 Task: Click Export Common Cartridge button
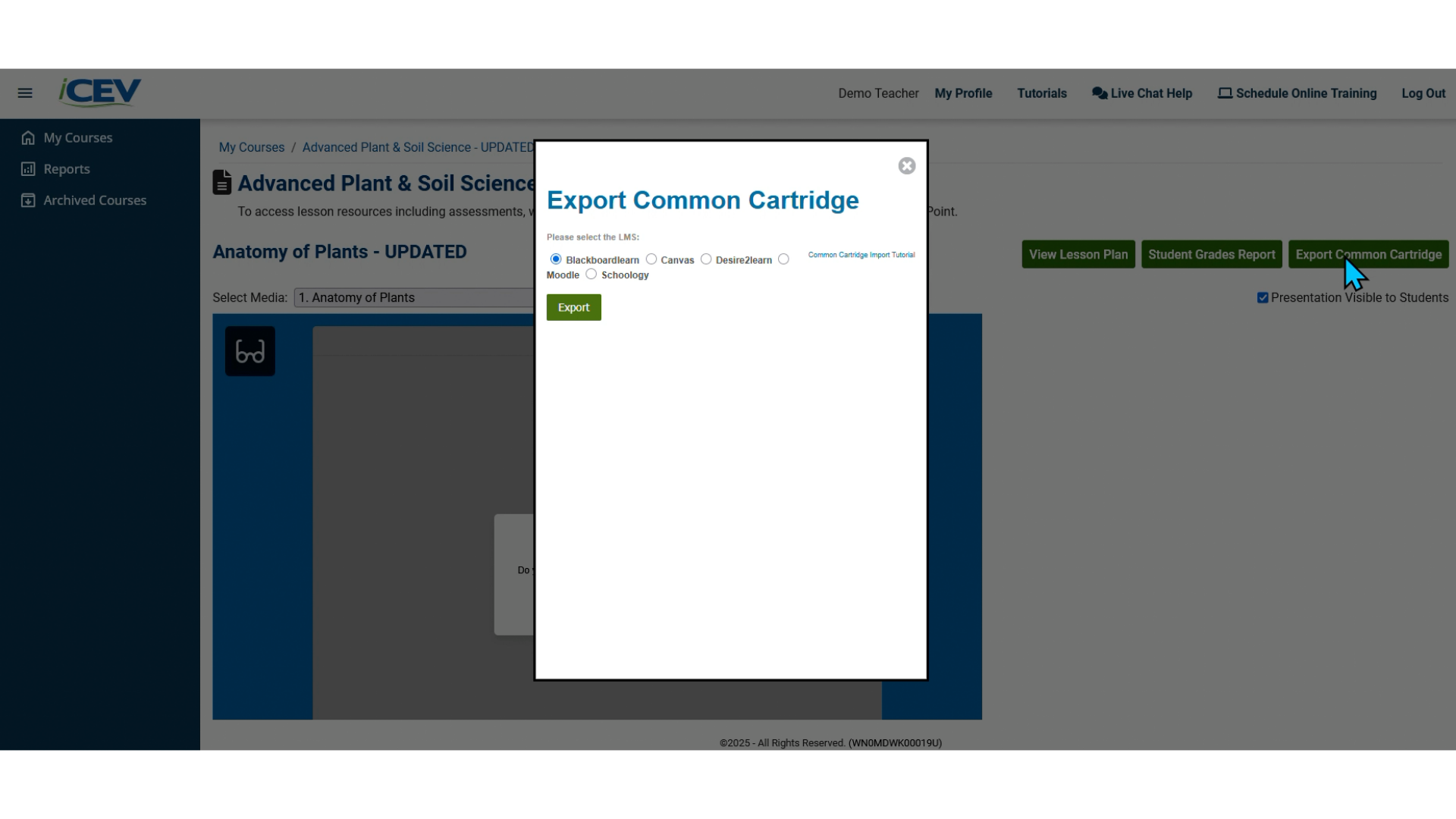point(1368,255)
